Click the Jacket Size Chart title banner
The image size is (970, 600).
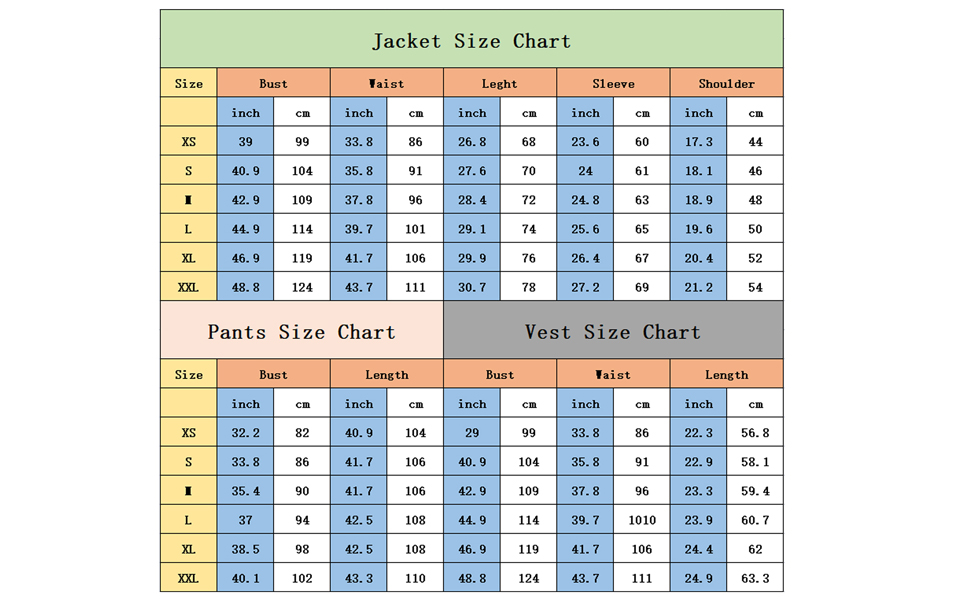click(x=471, y=39)
